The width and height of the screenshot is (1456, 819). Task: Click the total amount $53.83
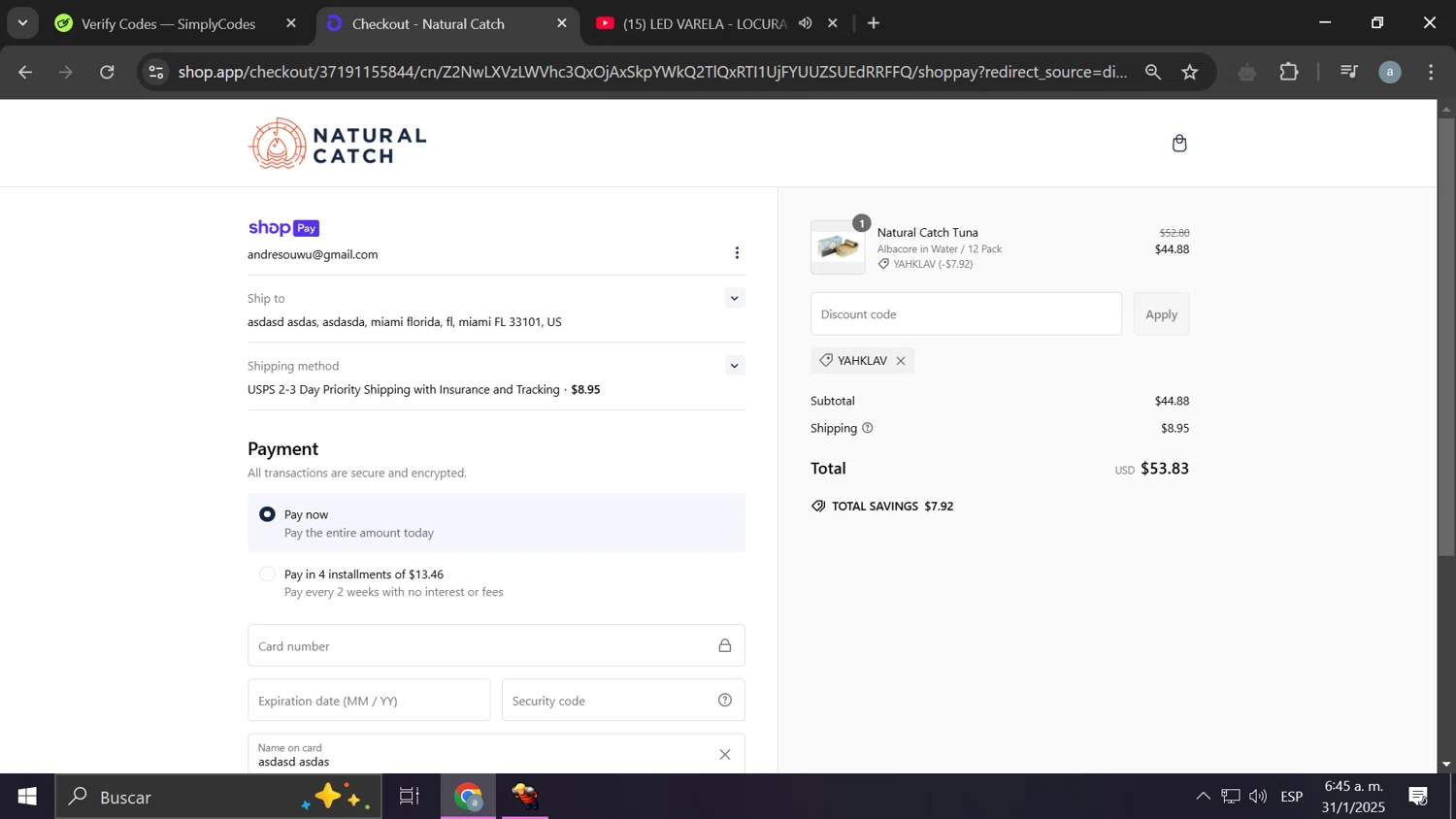[1165, 469]
